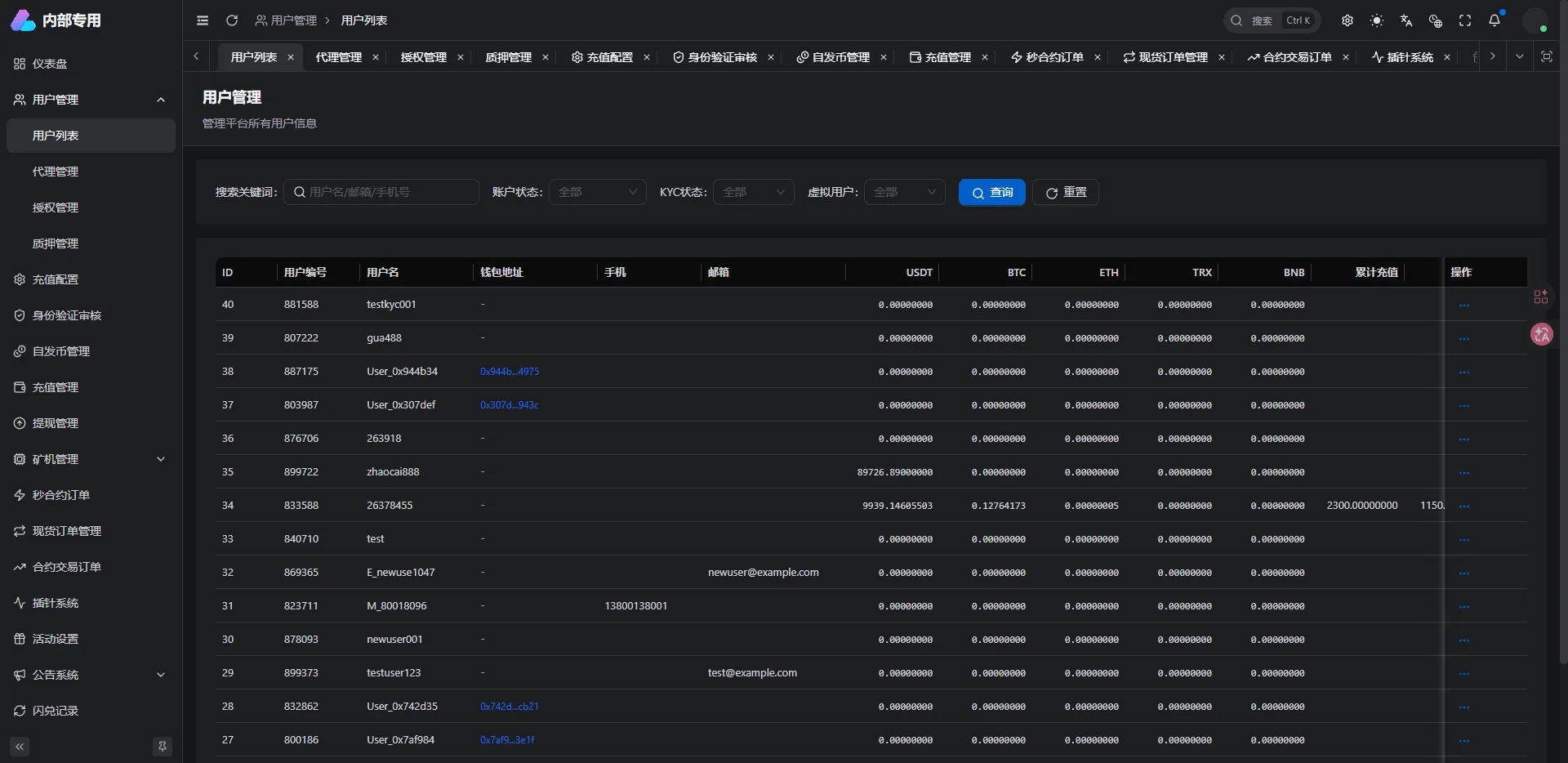Open actions menu for zhaocai888 row
The width and height of the screenshot is (1568, 763).
(x=1463, y=473)
